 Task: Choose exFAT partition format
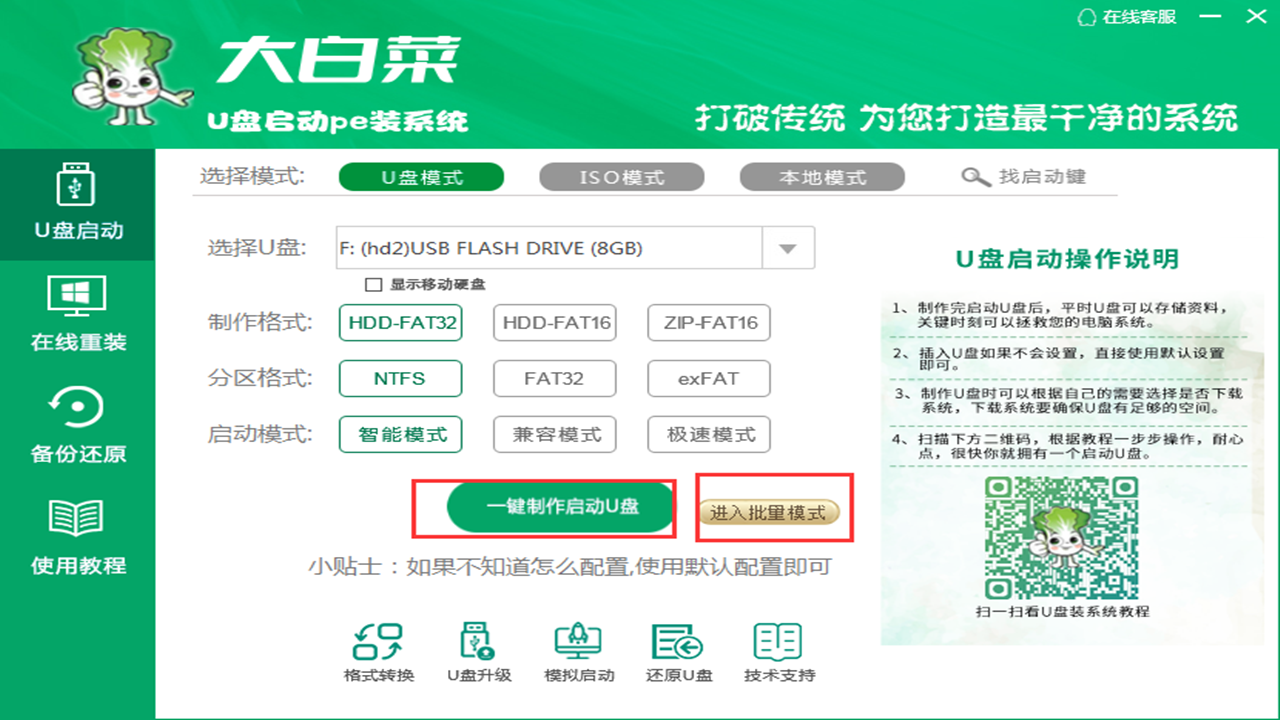[x=709, y=379]
